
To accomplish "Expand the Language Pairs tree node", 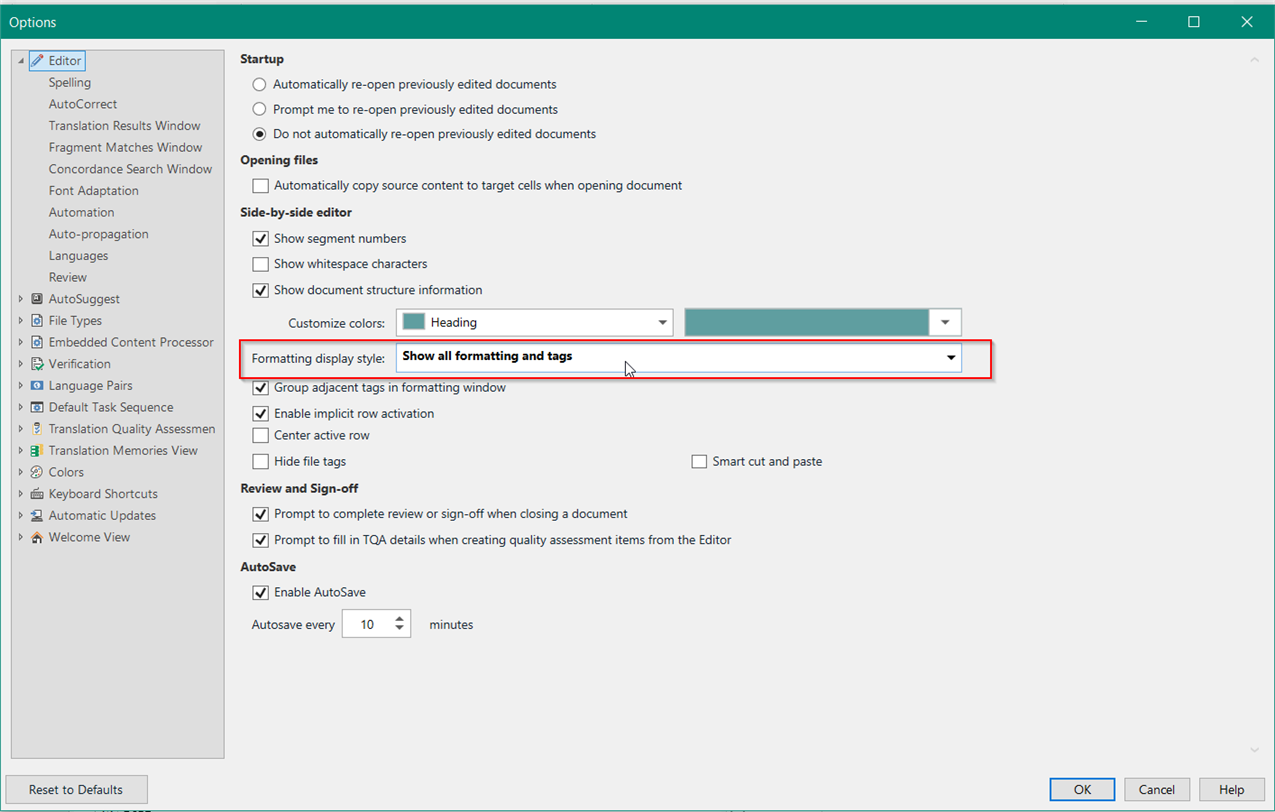I will tap(21, 386).
